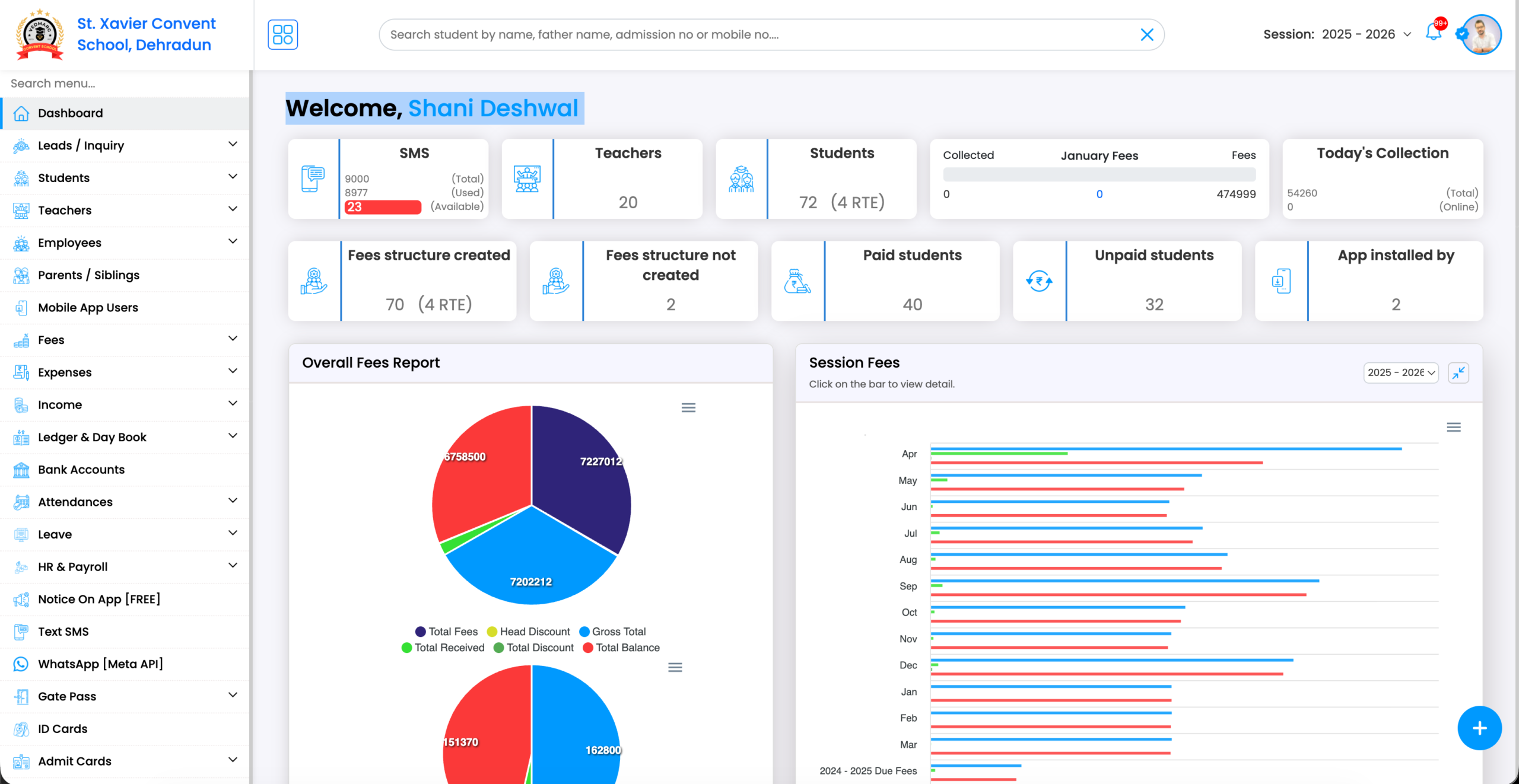Image resolution: width=1519 pixels, height=784 pixels.
Task: Click the Bank Accounts icon in sidebar
Action: 21,469
